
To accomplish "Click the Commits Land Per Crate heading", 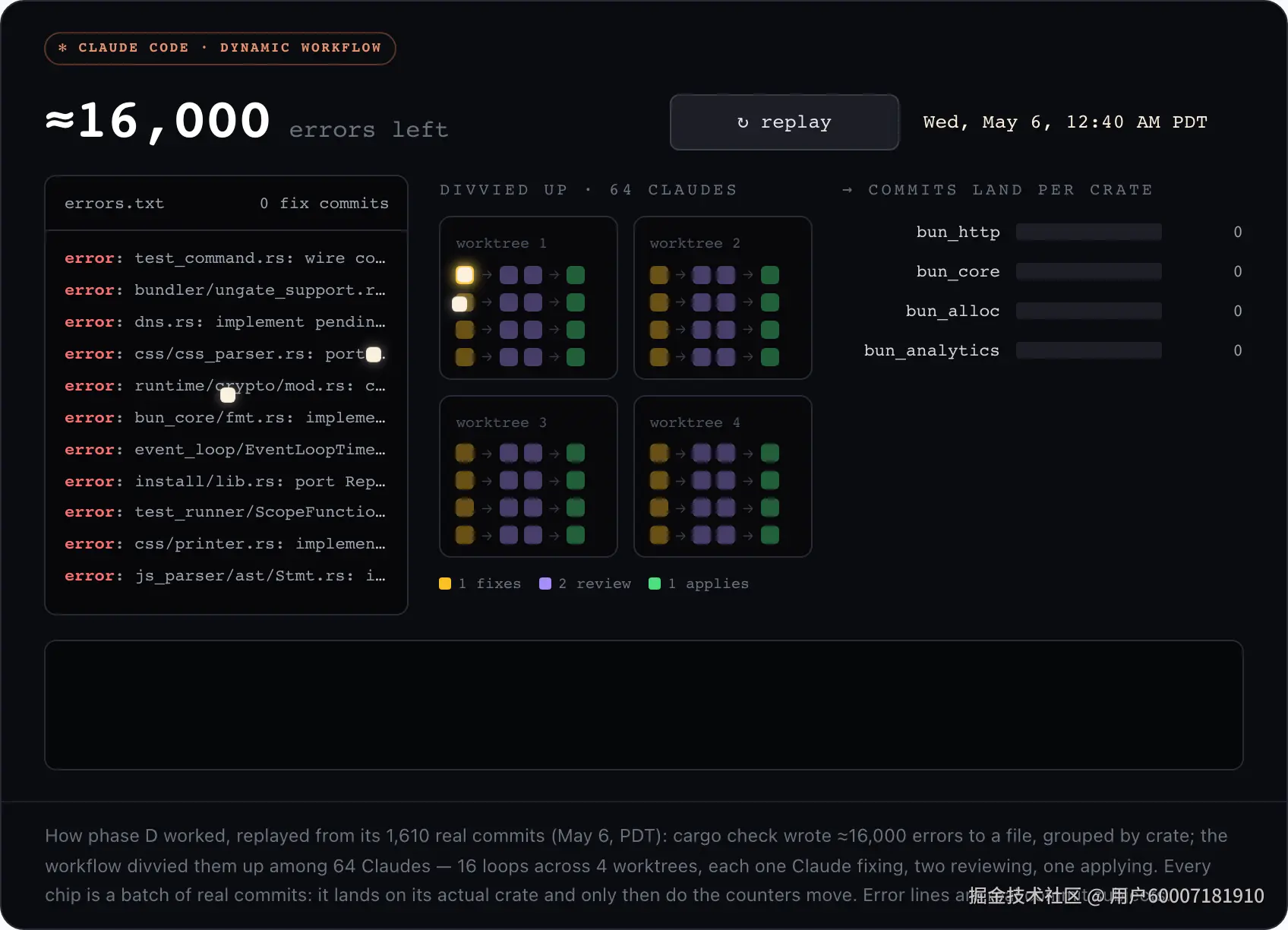I will click(998, 190).
